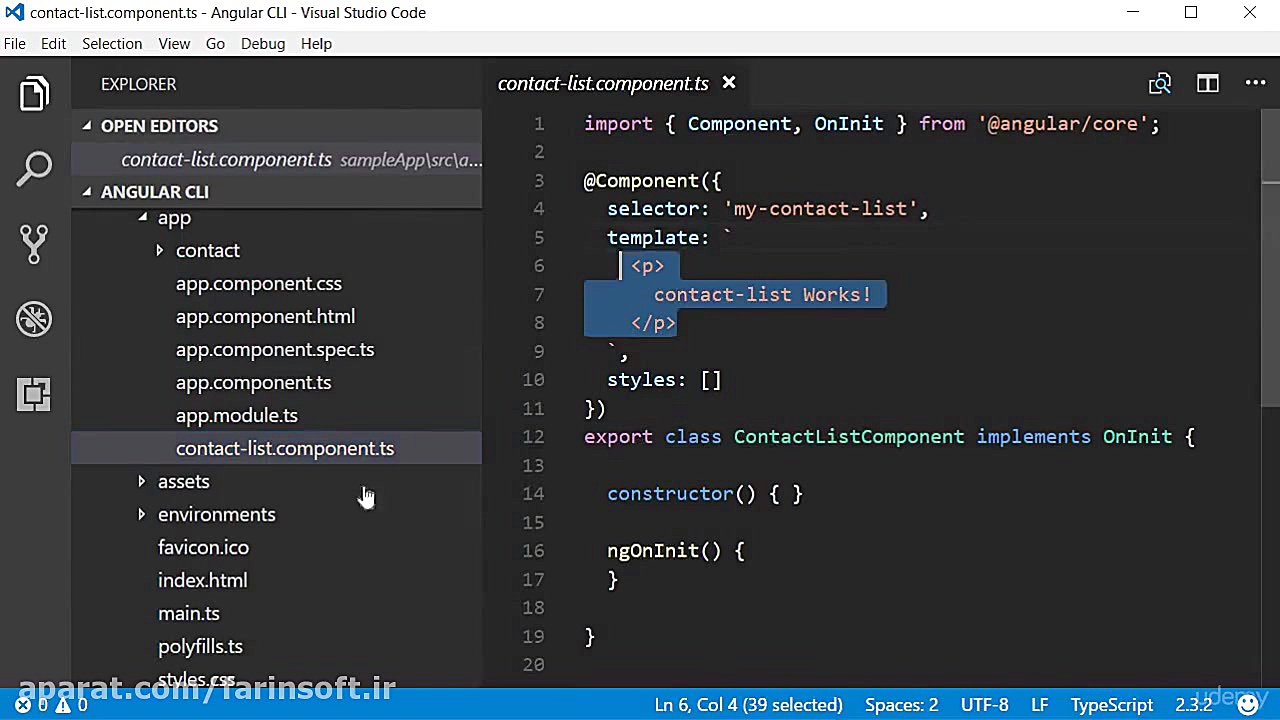Image resolution: width=1280 pixels, height=720 pixels.
Task: Click the show changes icon in editor toolbar
Action: [x=1160, y=84]
